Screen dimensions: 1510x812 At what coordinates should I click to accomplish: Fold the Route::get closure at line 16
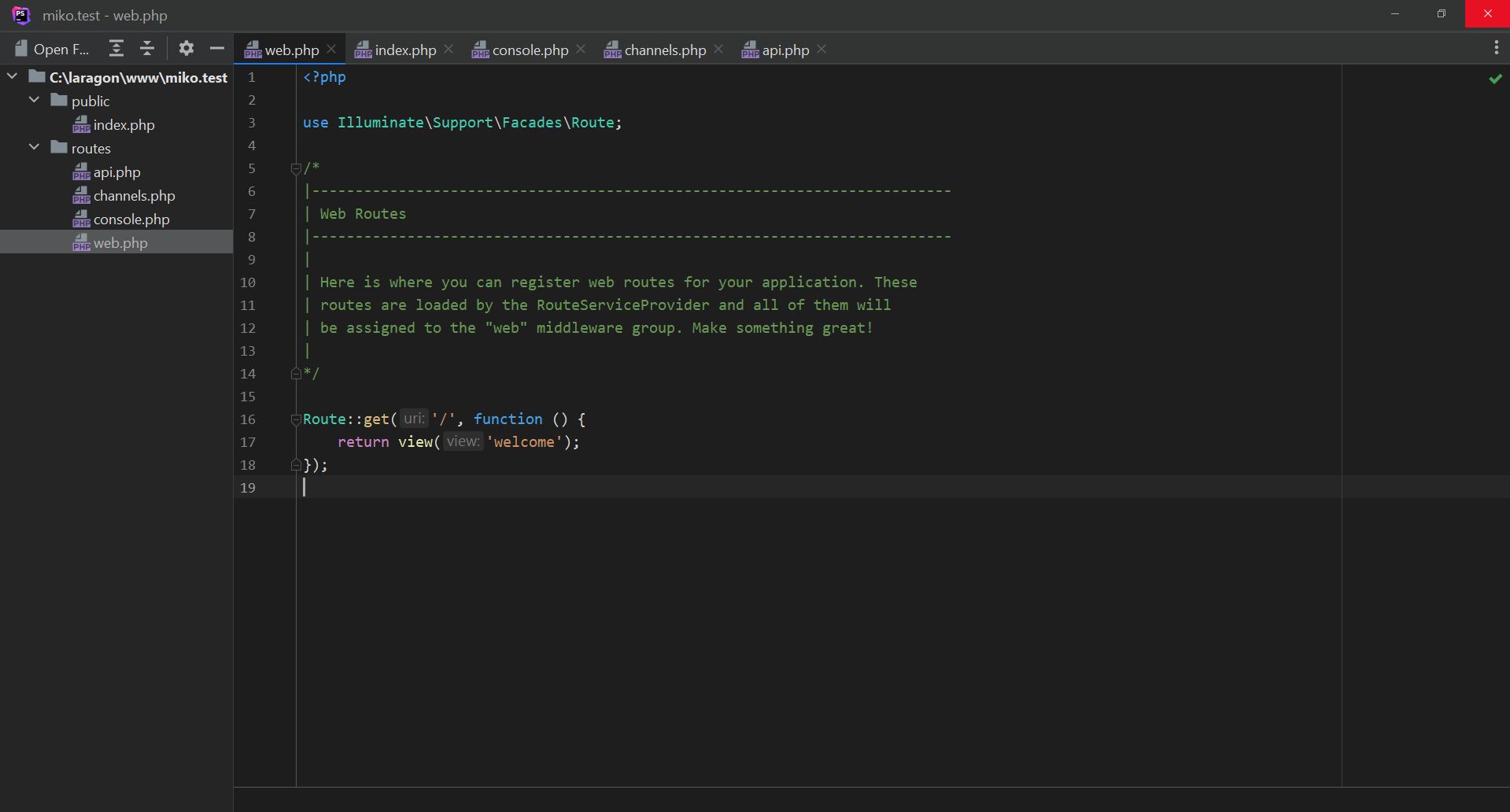[296, 419]
